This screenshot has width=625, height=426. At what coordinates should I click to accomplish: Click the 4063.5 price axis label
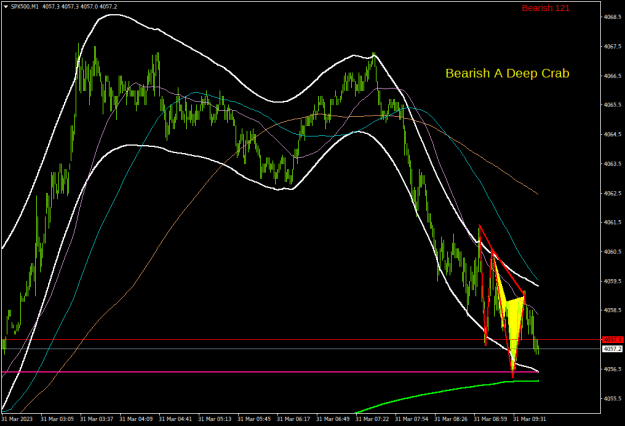tap(612, 164)
